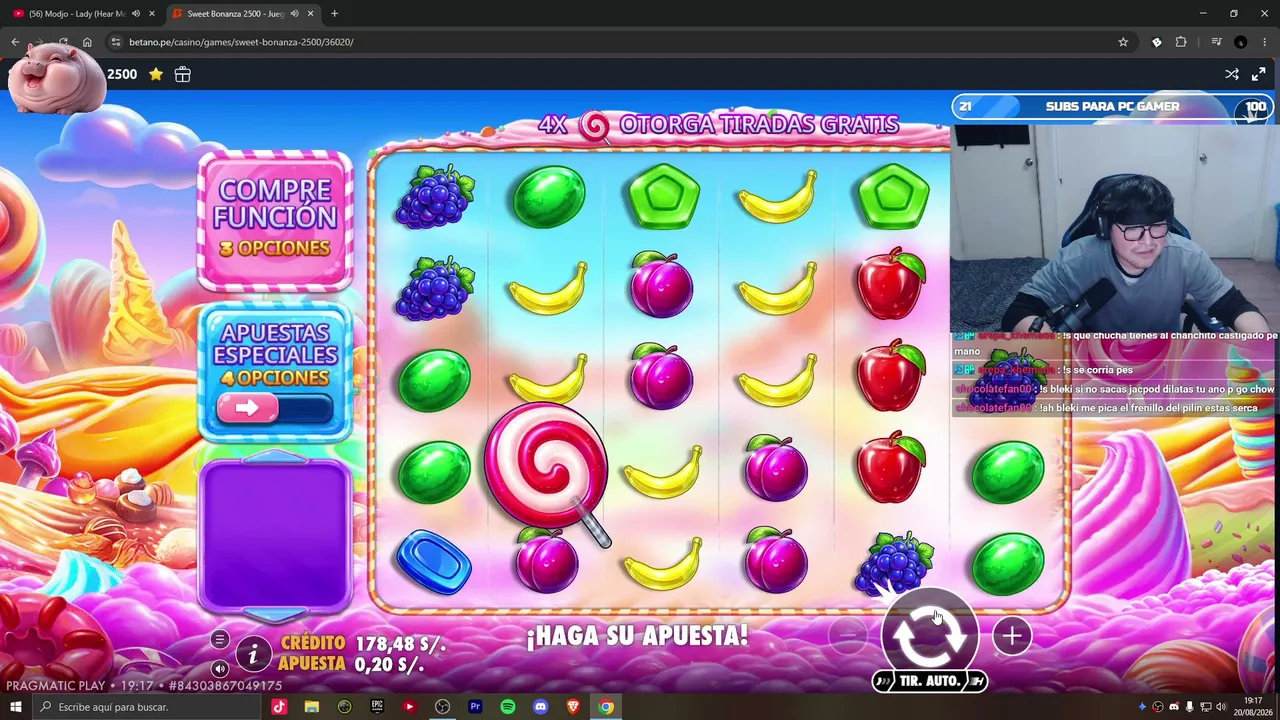
Task: Bookmark this page with the star
Action: click(x=1123, y=42)
